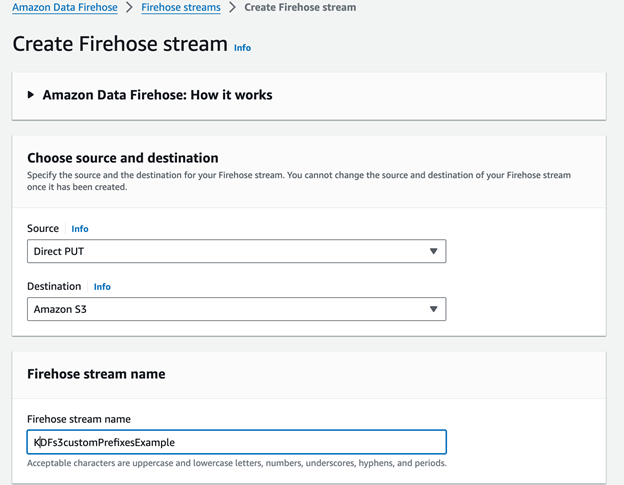Open the Info link next to Destination
Image resolution: width=624 pixels, height=485 pixels.
point(102,287)
